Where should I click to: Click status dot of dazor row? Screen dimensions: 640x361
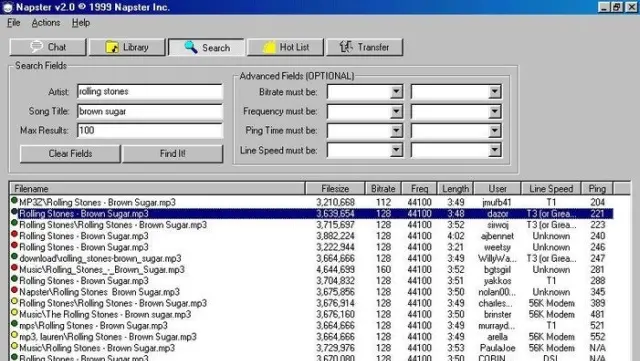coord(14,212)
